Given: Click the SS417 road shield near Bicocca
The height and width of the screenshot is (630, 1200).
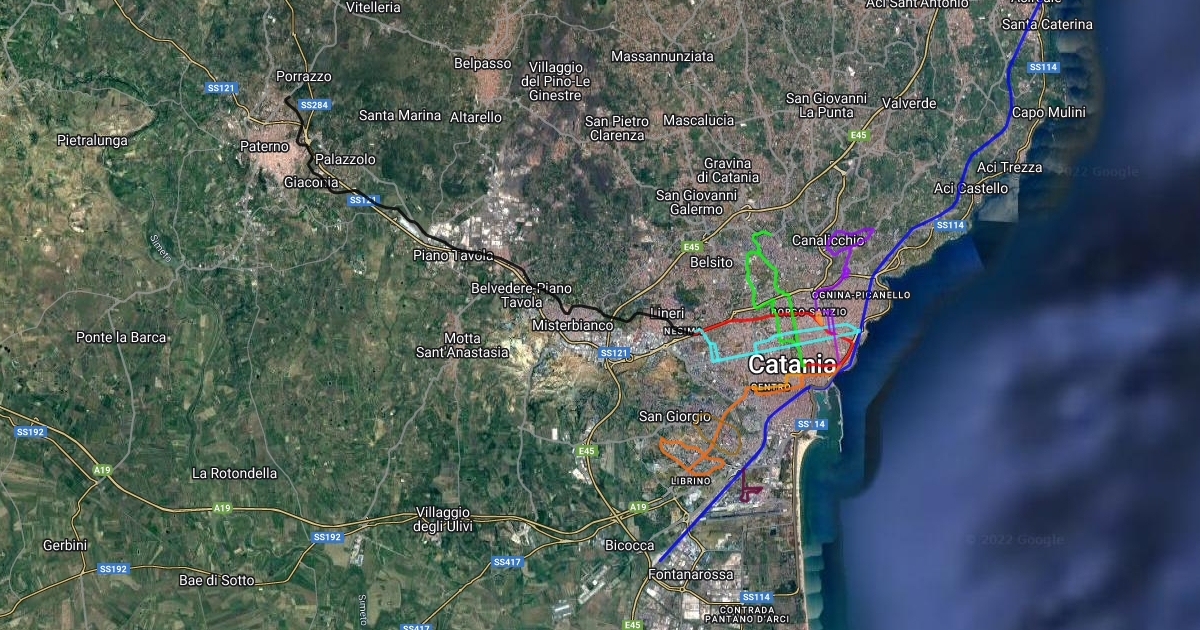Looking at the screenshot, I should tap(508, 562).
